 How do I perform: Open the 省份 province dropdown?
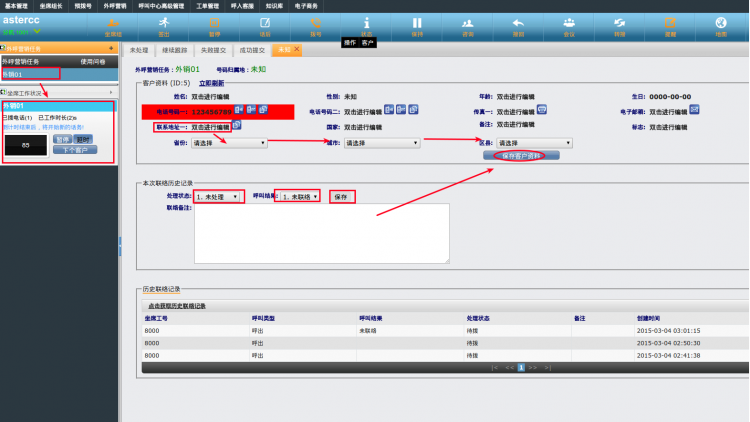click(x=229, y=143)
